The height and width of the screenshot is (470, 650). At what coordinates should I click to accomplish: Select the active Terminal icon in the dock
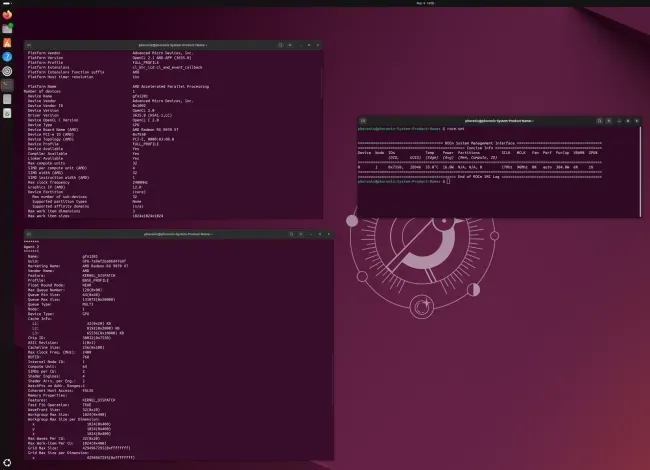[x=7, y=85]
